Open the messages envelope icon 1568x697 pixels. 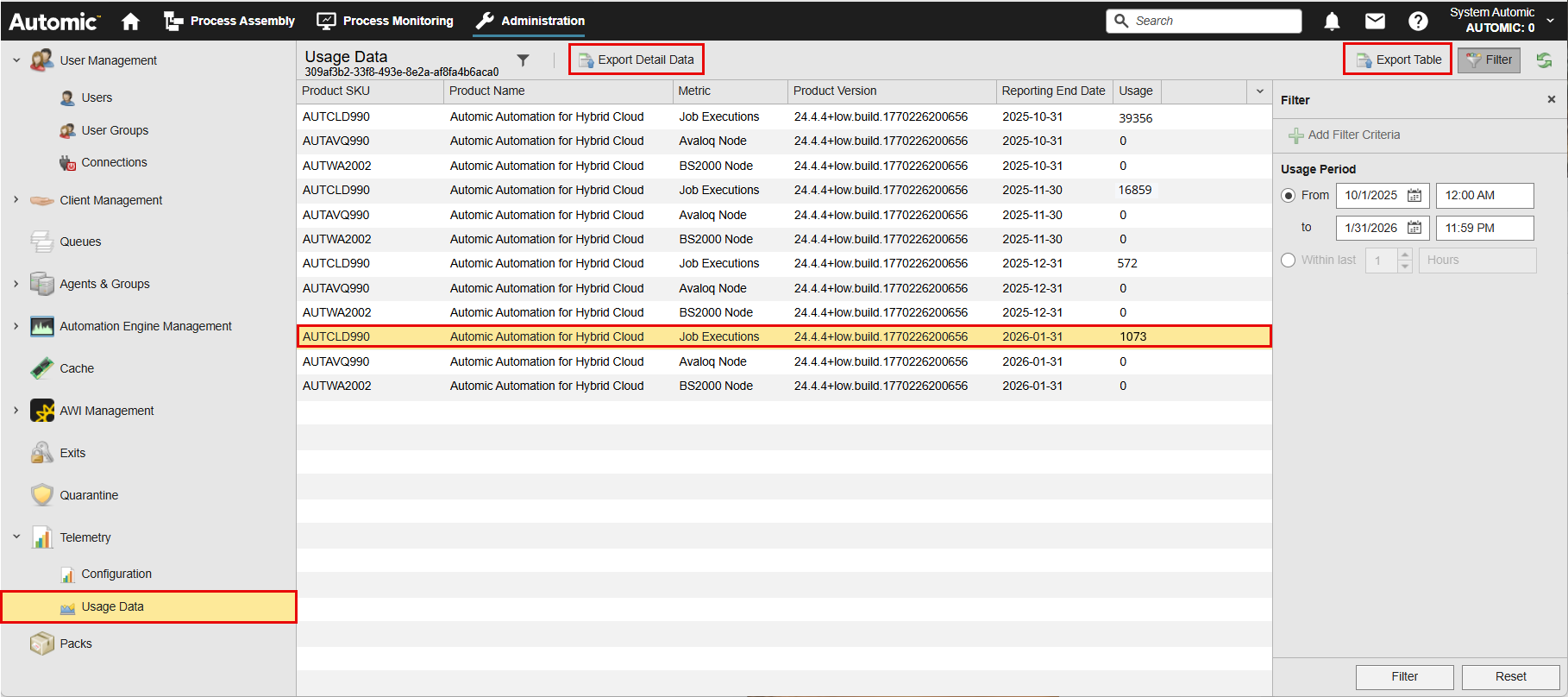tap(1375, 22)
